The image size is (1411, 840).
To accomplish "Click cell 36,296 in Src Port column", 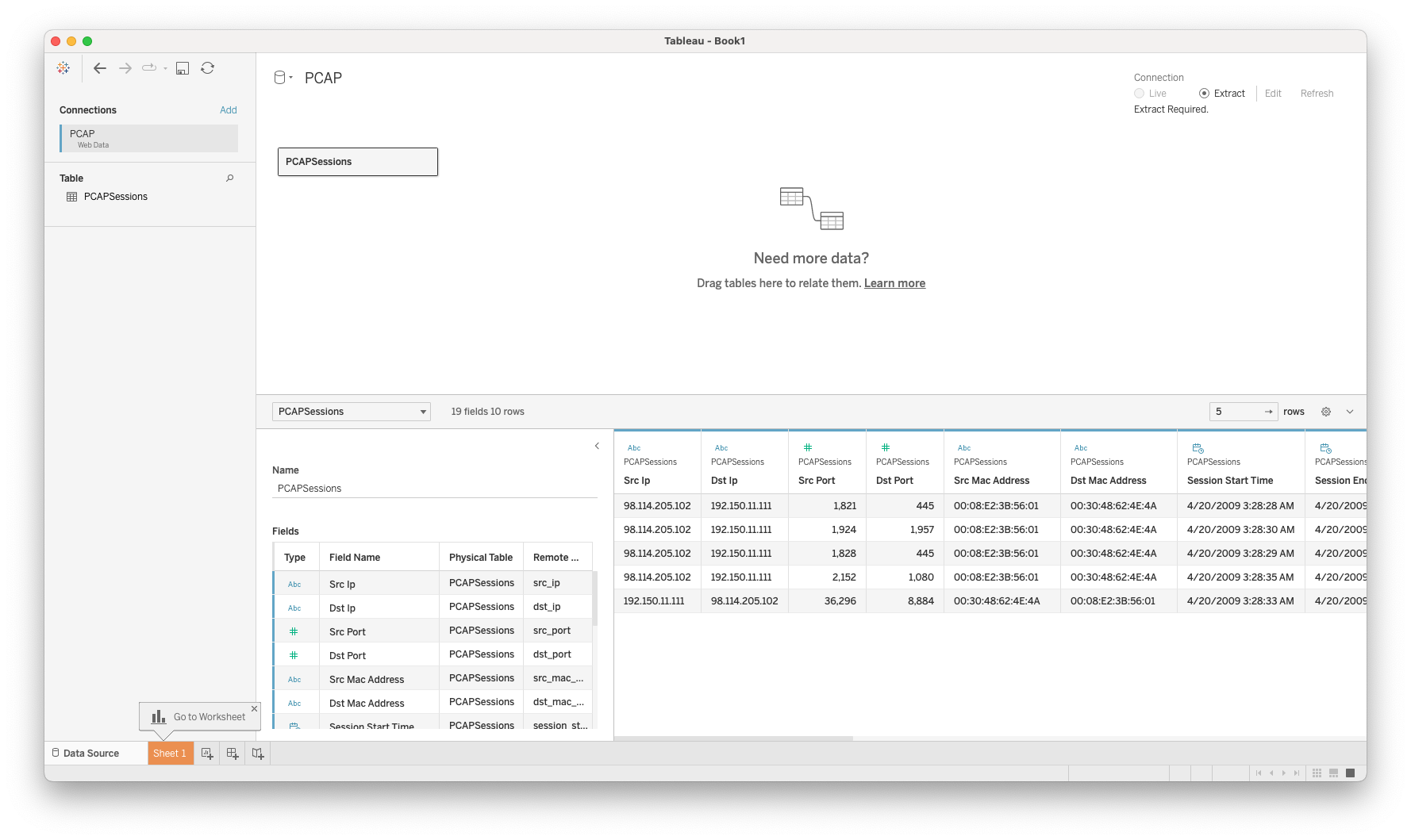I will coord(827,601).
